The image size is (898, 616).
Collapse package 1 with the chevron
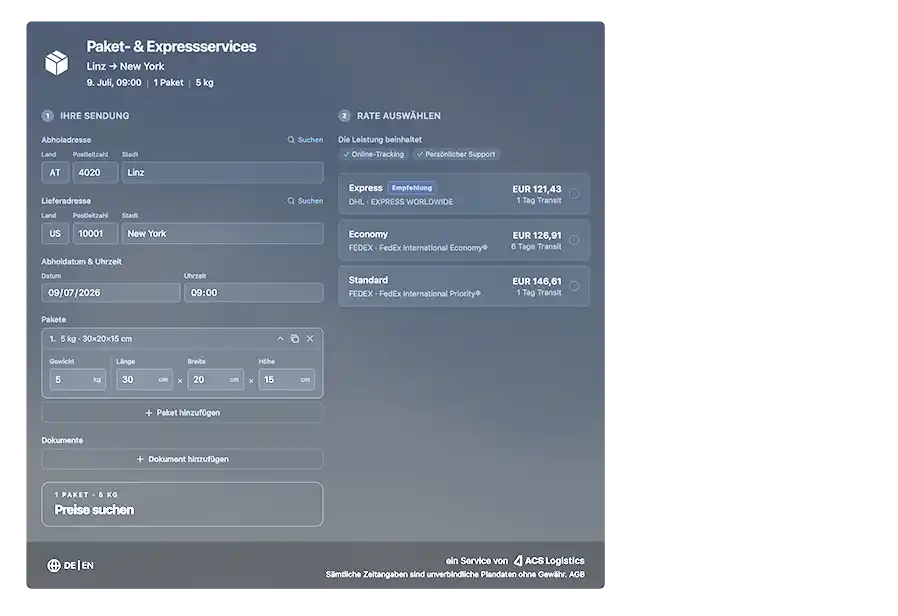[x=280, y=338]
